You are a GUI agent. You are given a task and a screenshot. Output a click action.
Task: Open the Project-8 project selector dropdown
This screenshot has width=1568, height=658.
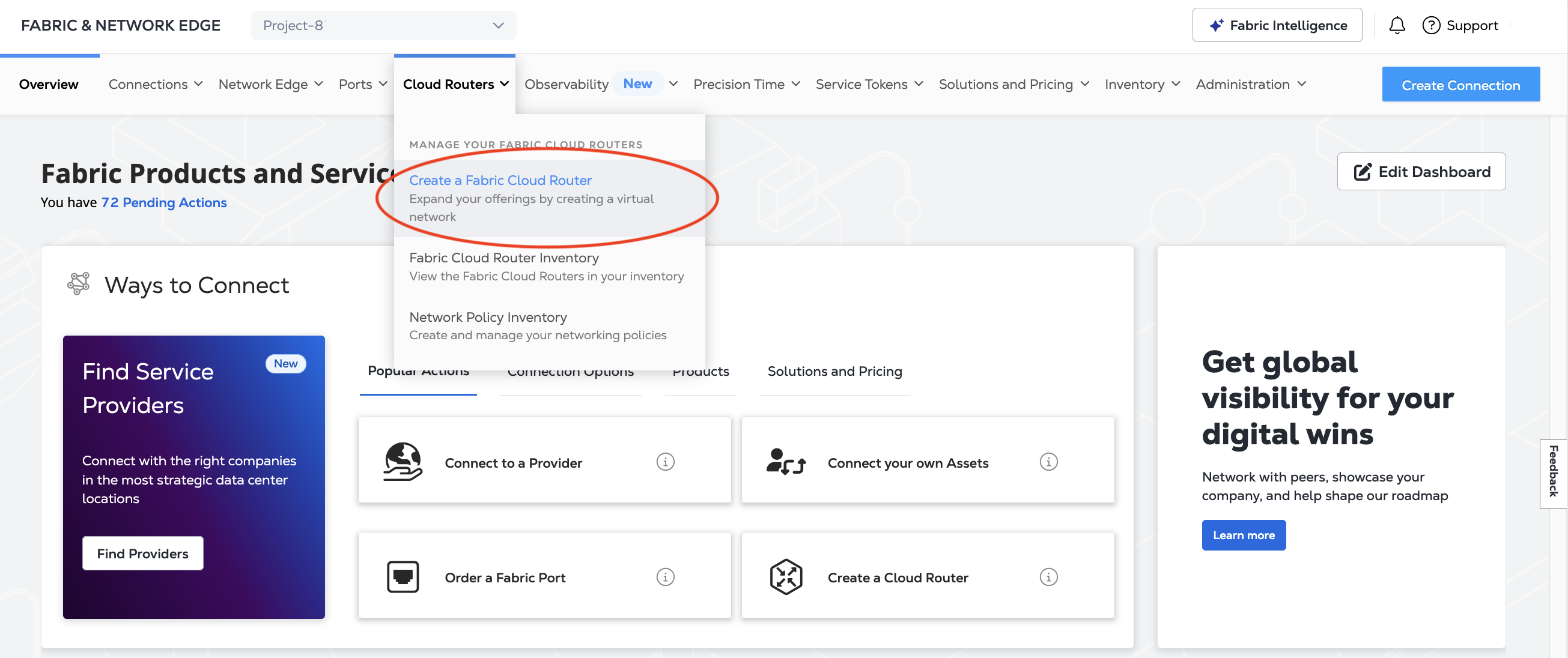[383, 26]
